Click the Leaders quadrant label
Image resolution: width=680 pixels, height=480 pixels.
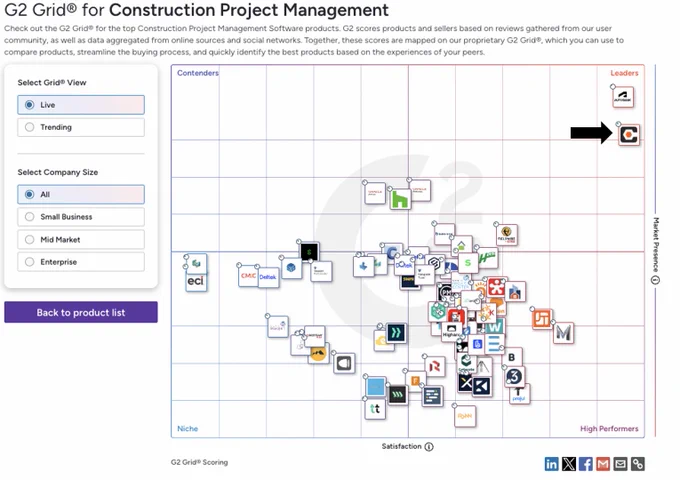pos(624,73)
